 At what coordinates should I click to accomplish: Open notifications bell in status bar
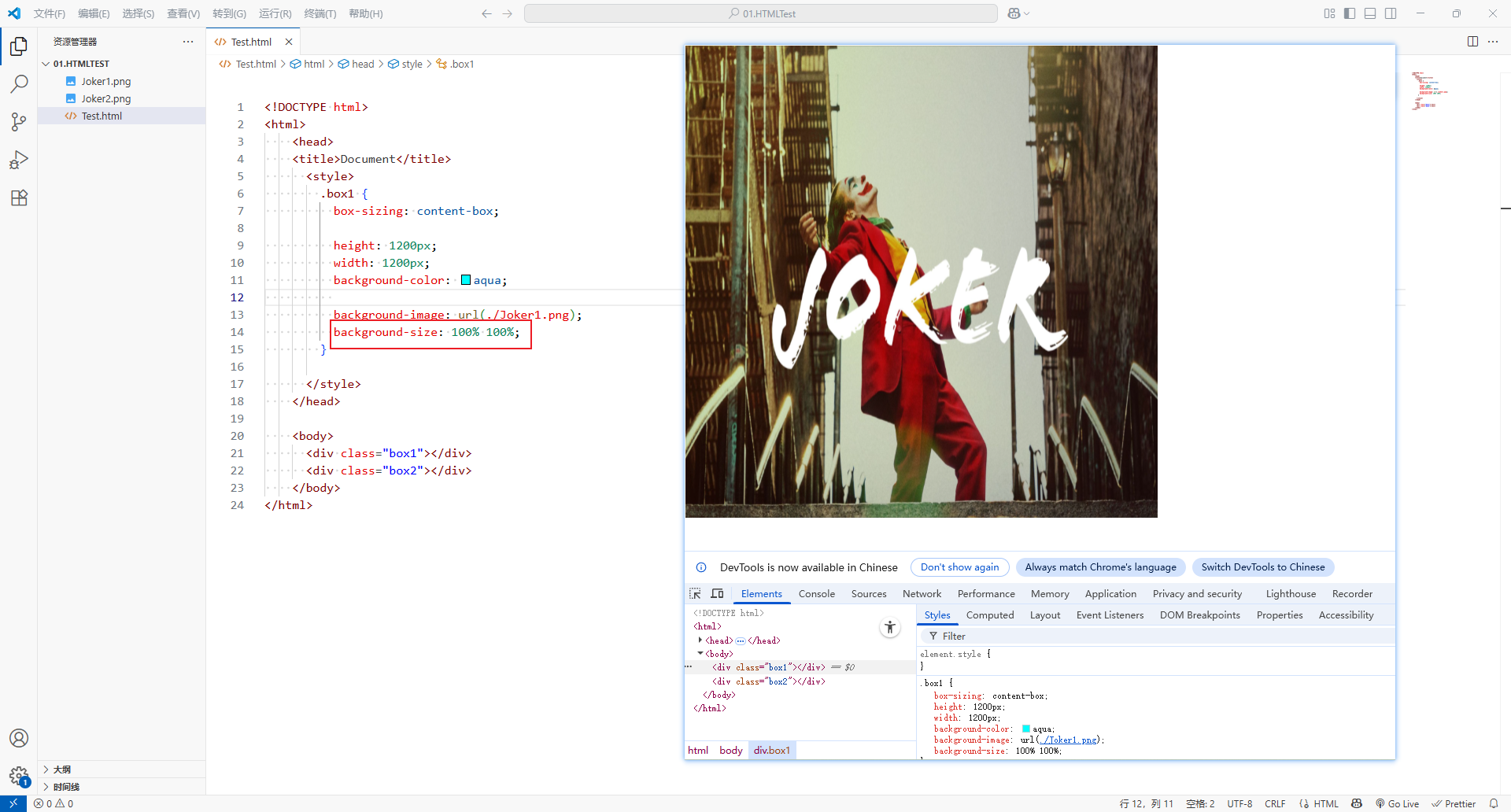click(x=1494, y=803)
